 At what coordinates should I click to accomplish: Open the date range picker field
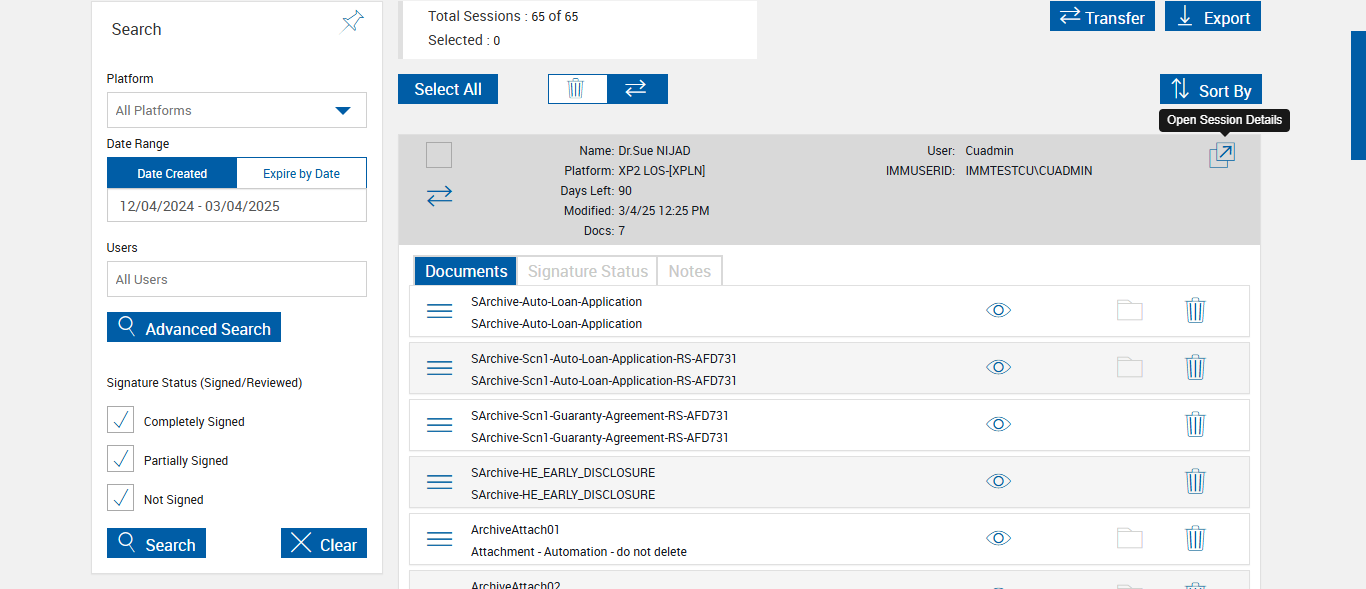(237, 206)
